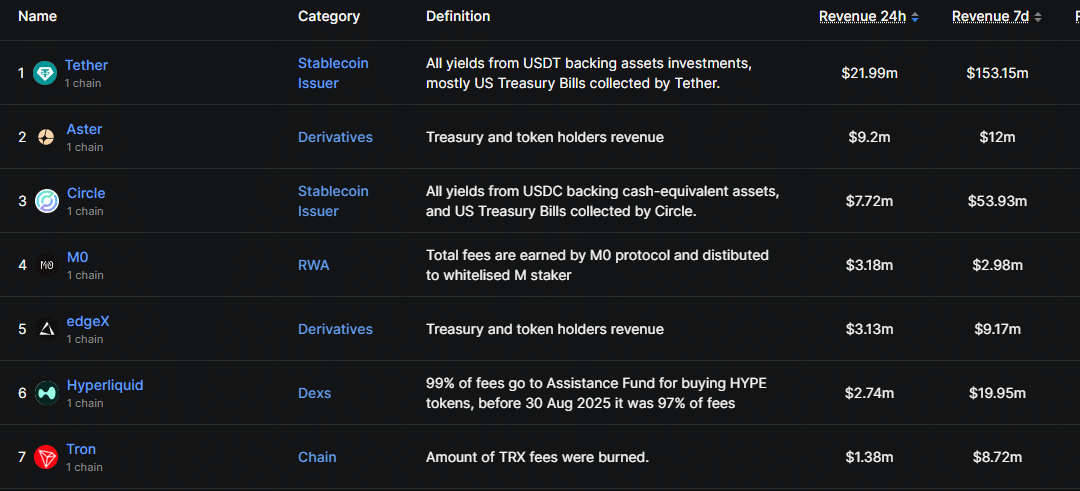Open Stablecoin Issuer category for Tether
This screenshot has height=491, width=1080.
tap(333, 73)
